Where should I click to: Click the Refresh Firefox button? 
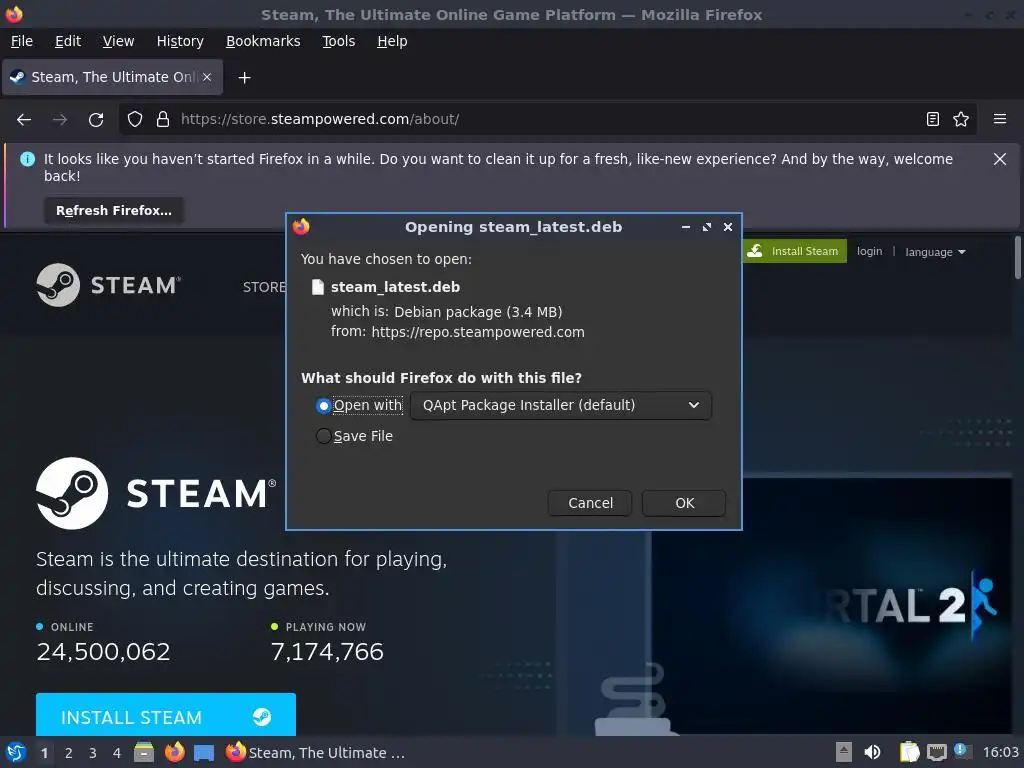tap(114, 210)
